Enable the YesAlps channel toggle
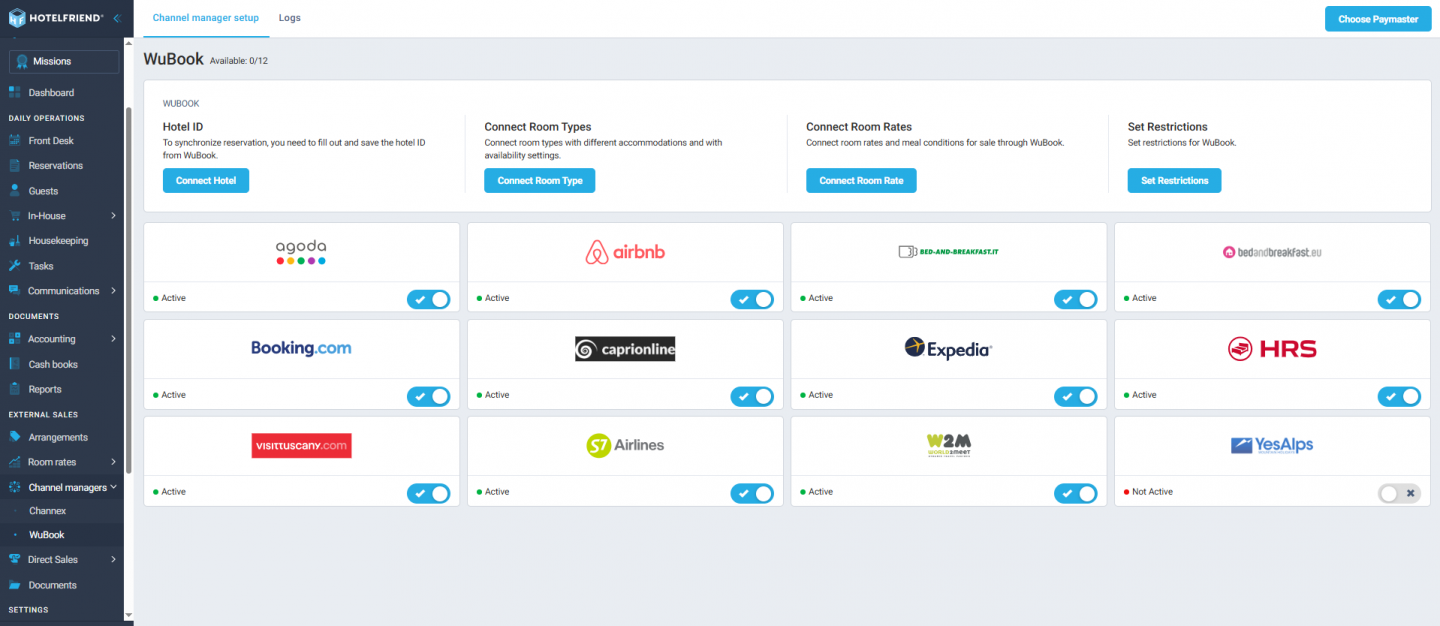 (1399, 493)
